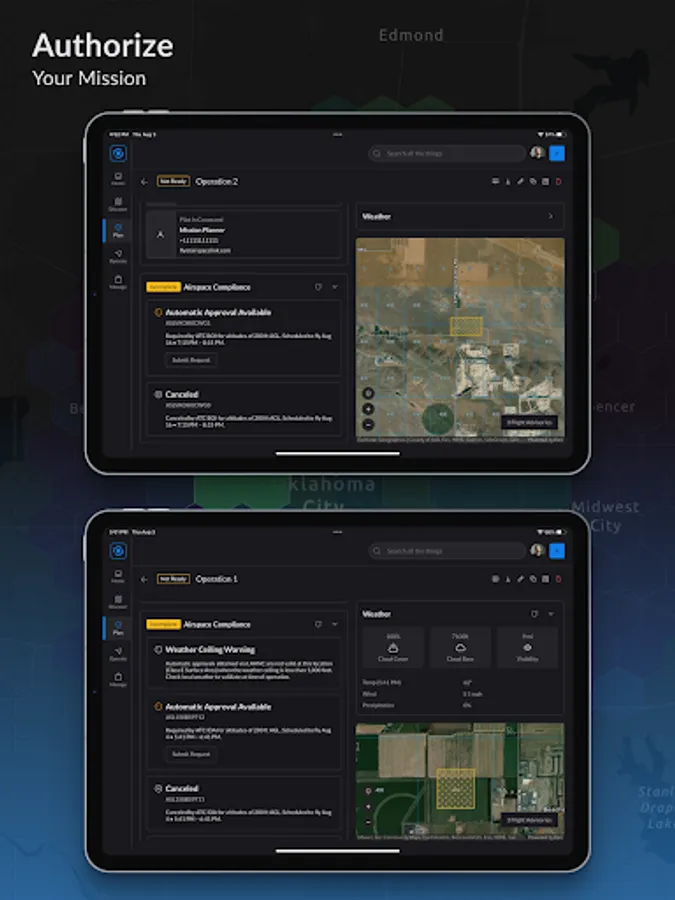Focus search field on Operation 1 screen
The image size is (675, 900).
pos(447,551)
